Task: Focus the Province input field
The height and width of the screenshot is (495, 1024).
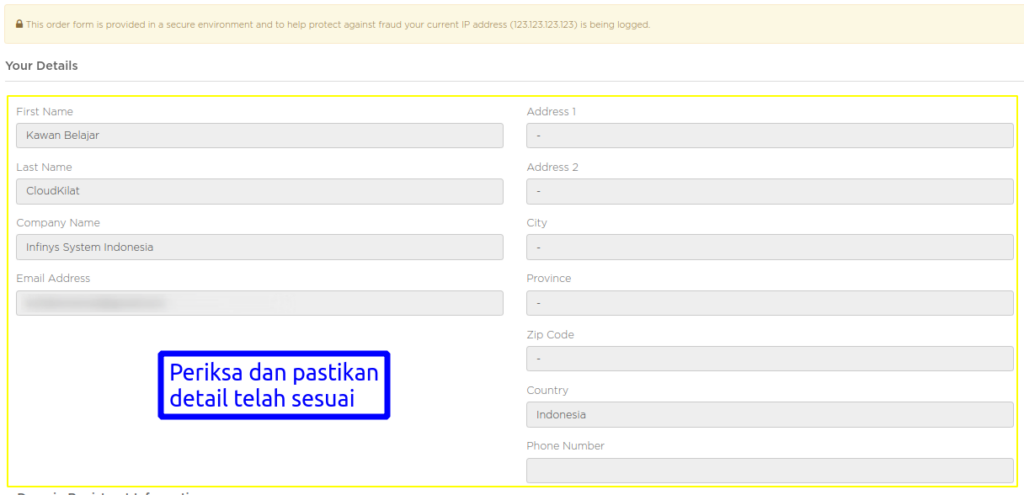Action: coord(769,302)
